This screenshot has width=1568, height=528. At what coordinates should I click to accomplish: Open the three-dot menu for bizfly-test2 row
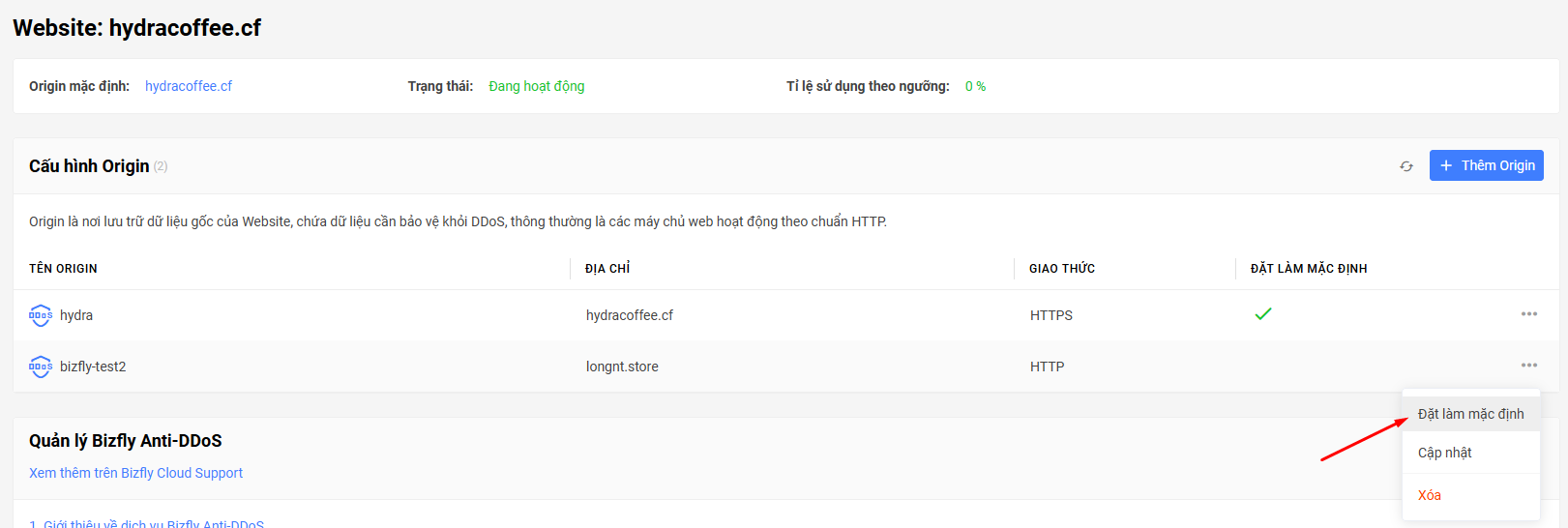(x=1529, y=366)
